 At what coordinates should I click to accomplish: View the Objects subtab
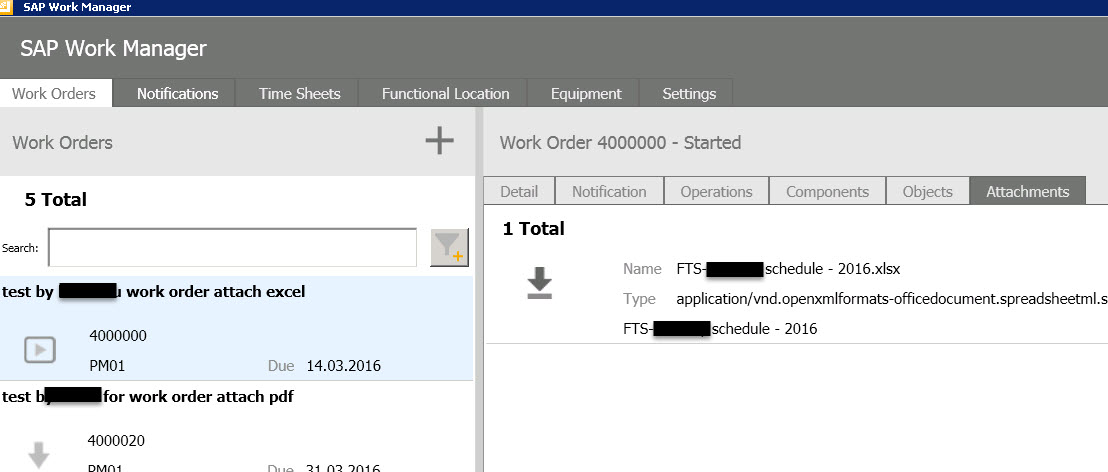927,191
